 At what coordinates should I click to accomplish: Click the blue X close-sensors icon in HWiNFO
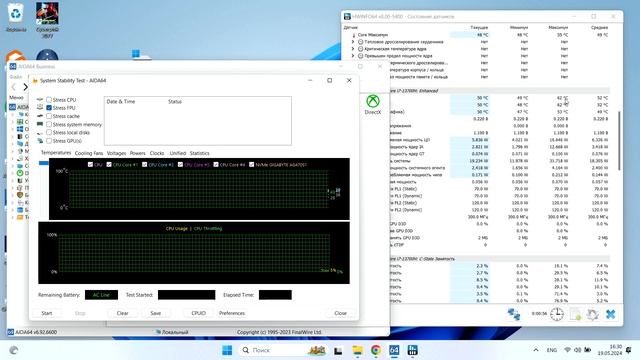click(611, 314)
